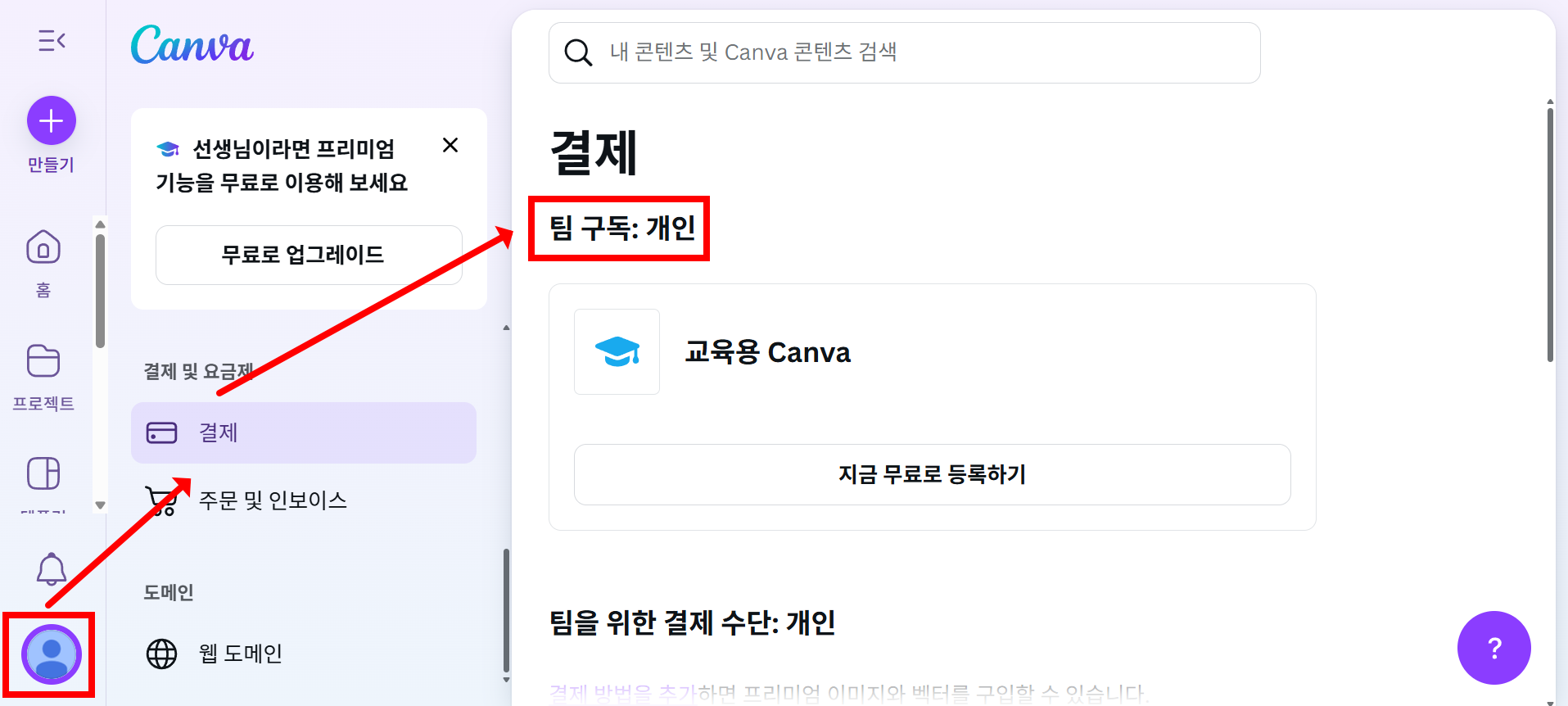Click the 팀을 위한 결제 수단: 개인 heading
This screenshot has width=1568, height=706.
coord(692,622)
